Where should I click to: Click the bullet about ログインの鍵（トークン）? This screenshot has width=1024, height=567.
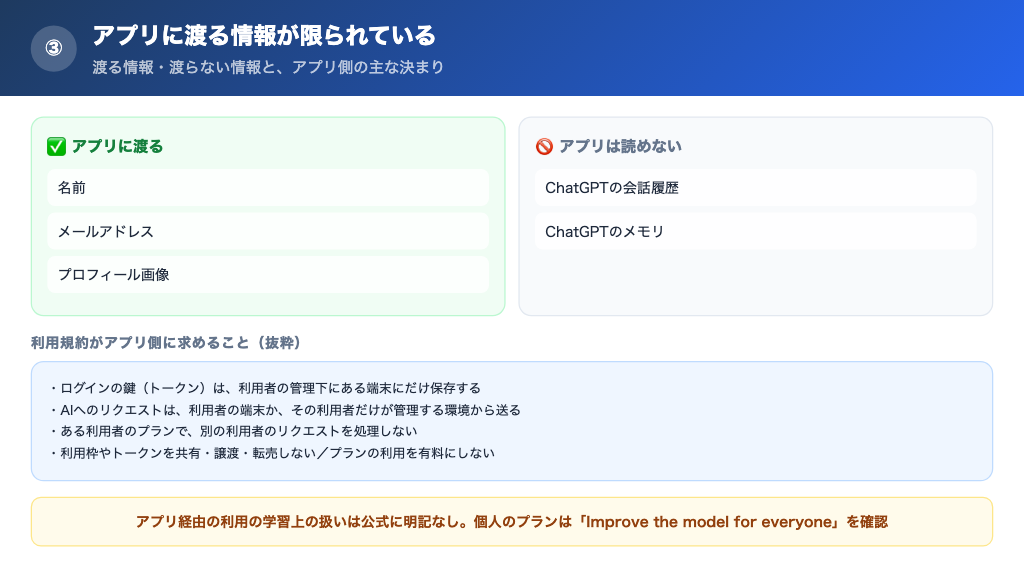point(264,388)
